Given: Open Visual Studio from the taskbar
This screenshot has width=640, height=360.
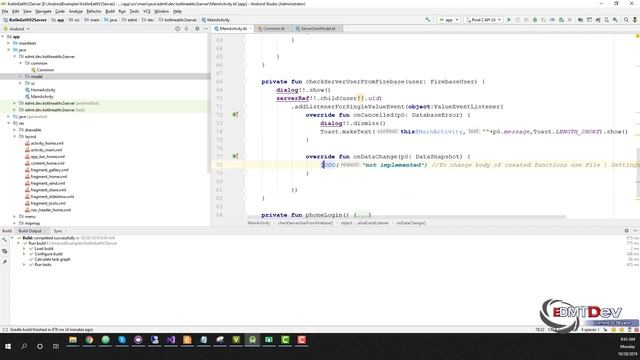Looking at the screenshot, I should [171, 340].
